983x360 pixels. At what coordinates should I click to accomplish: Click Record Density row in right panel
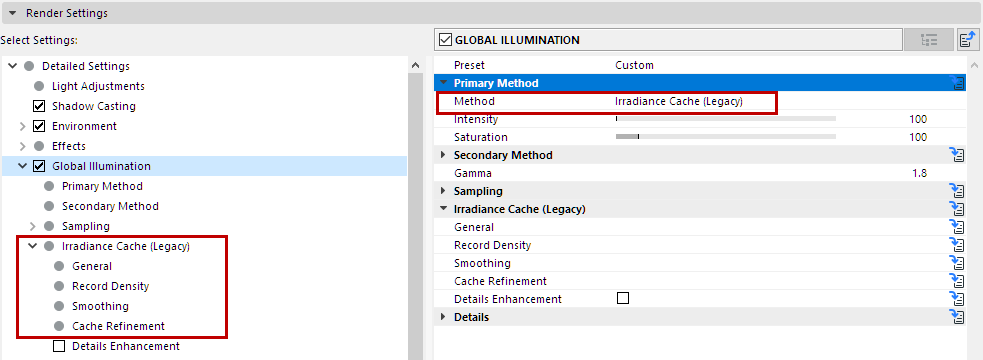coord(700,245)
